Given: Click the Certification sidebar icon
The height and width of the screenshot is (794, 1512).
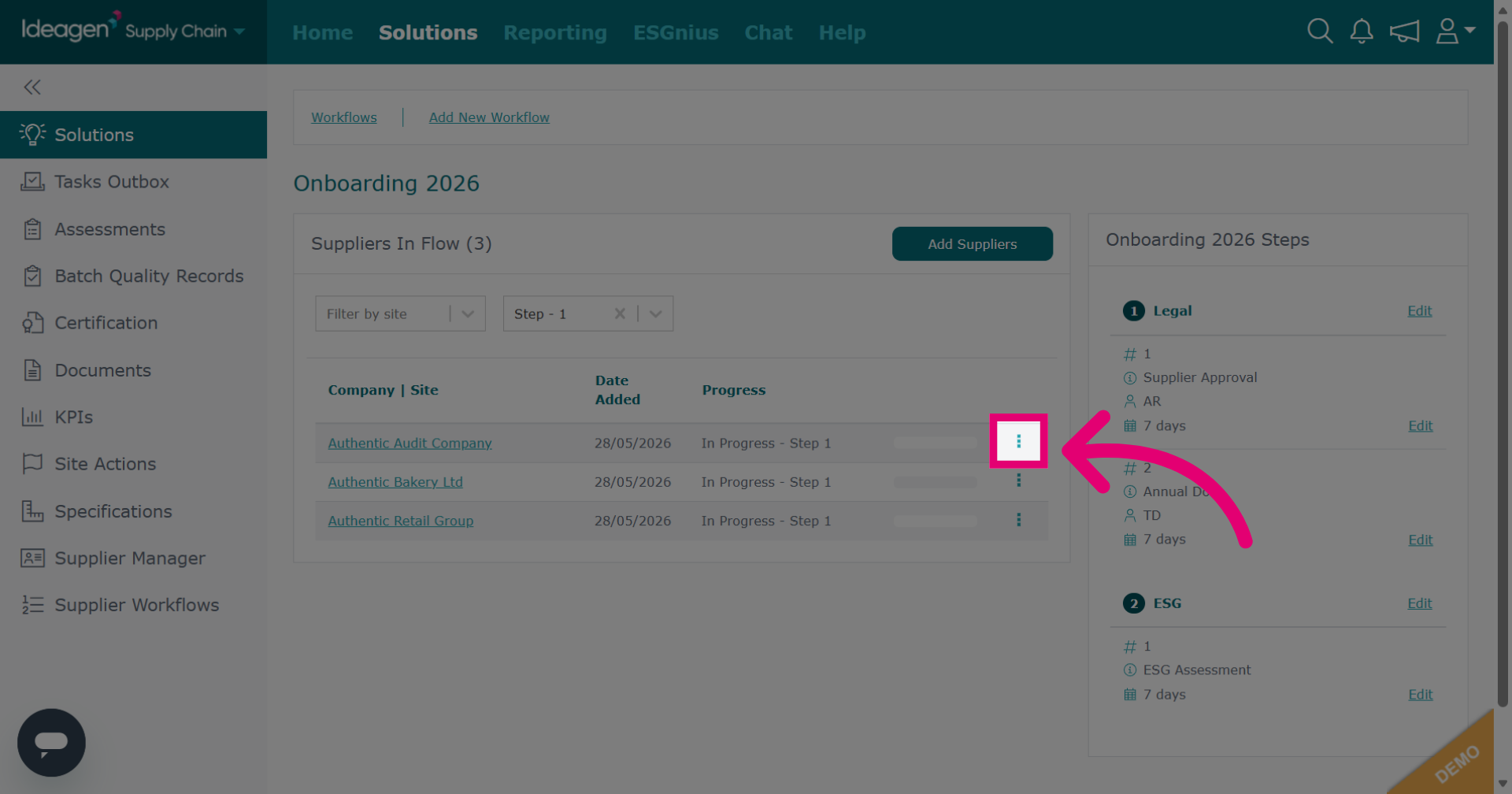Looking at the screenshot, I should pos(32,323).
